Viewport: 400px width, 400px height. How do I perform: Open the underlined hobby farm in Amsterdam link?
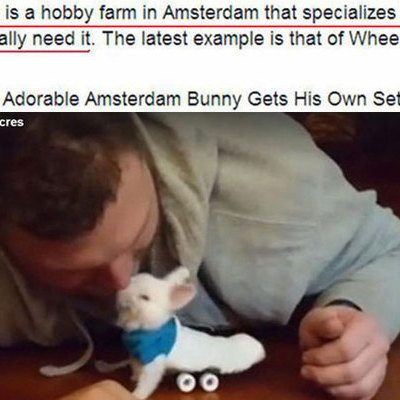[x=200, y=13]
